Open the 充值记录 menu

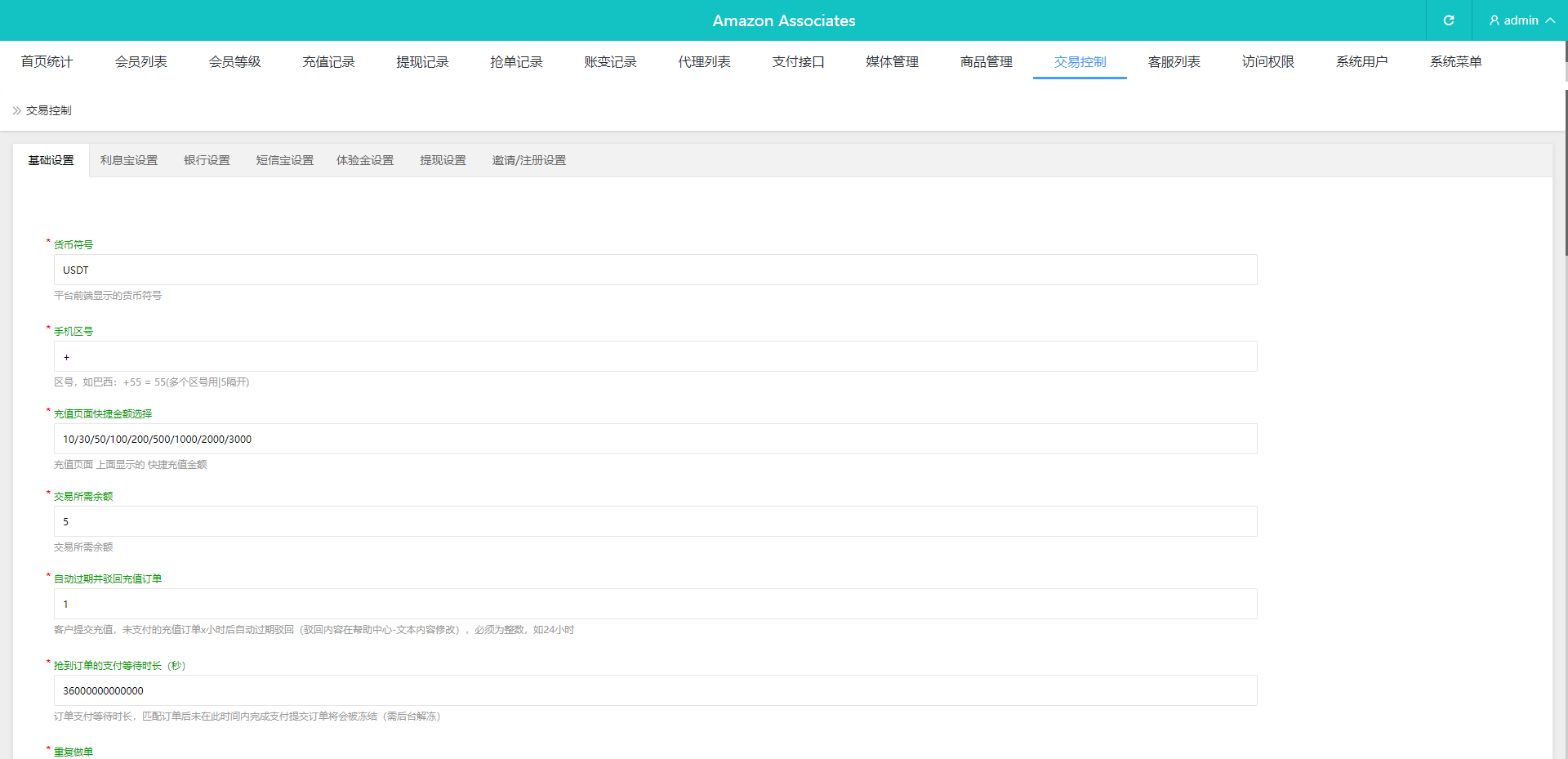[x=328, y=61]
